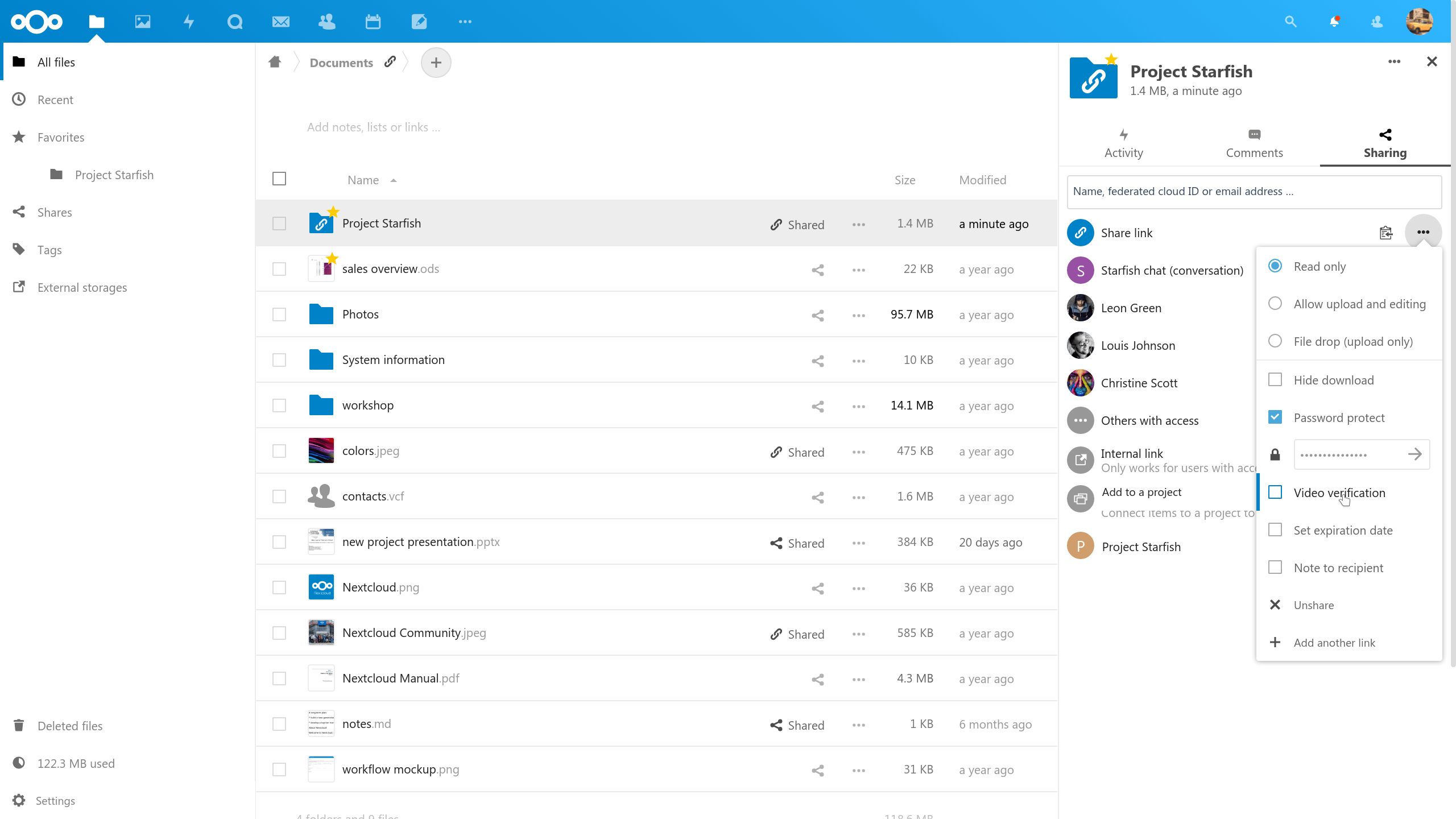Check the Hide download option

(x=1275, y=380)
